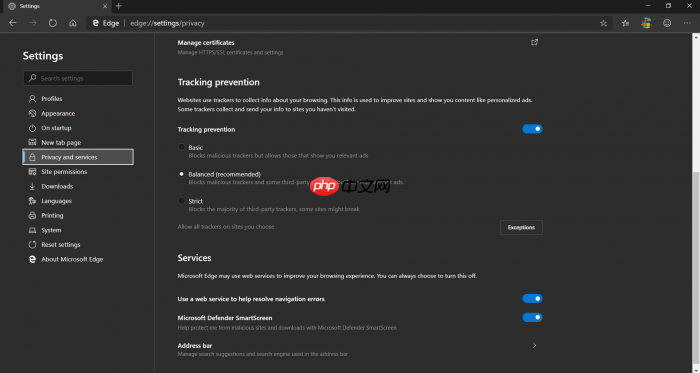The width and height of the screenshot is (700, 373).
Task: Open the feedback smiley icon
Action: (667, 23)
